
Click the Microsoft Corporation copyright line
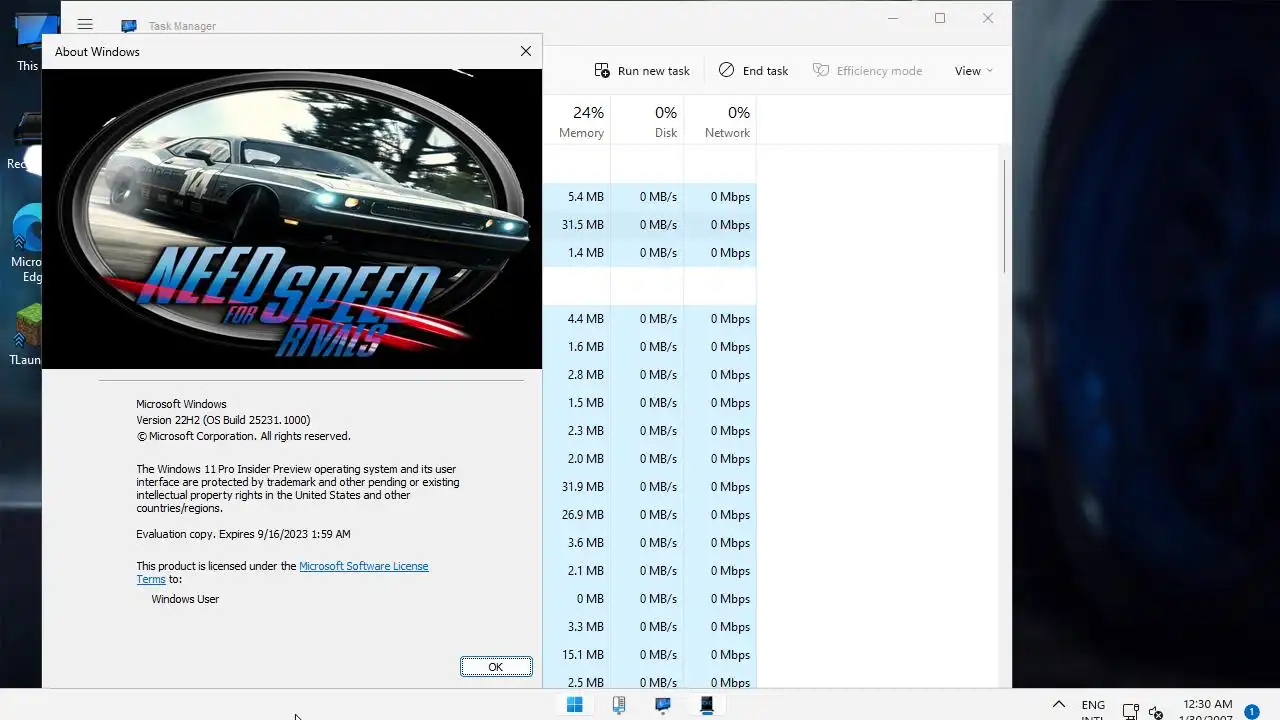243,436
